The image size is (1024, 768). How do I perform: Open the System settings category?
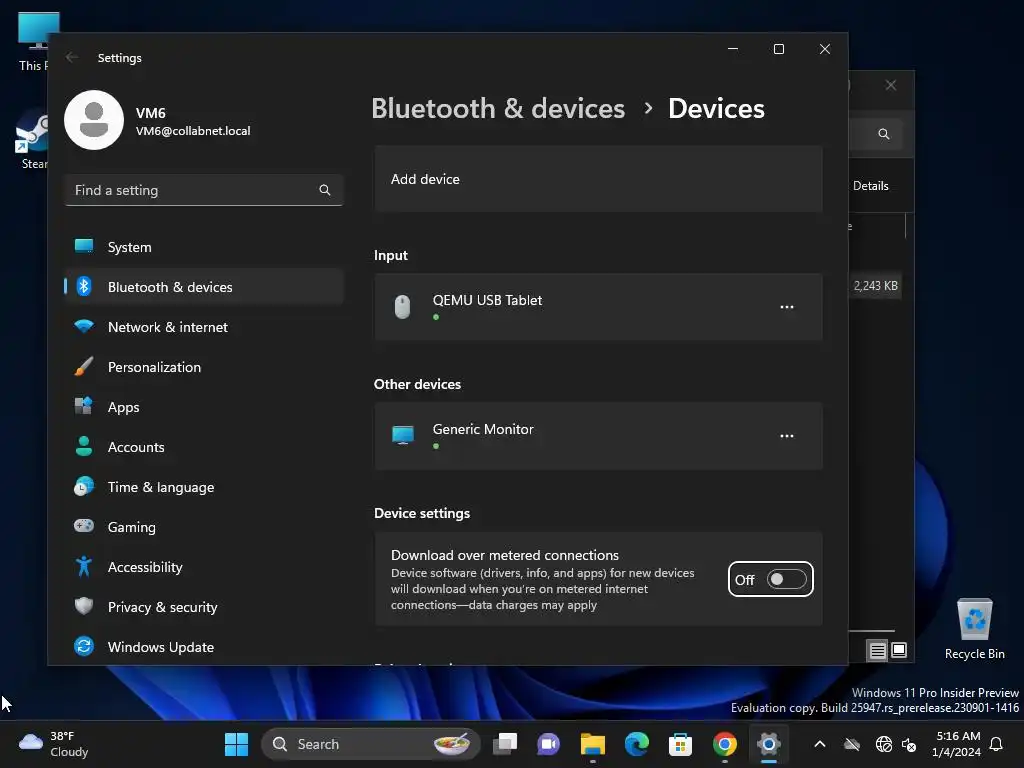coord(204,247)
